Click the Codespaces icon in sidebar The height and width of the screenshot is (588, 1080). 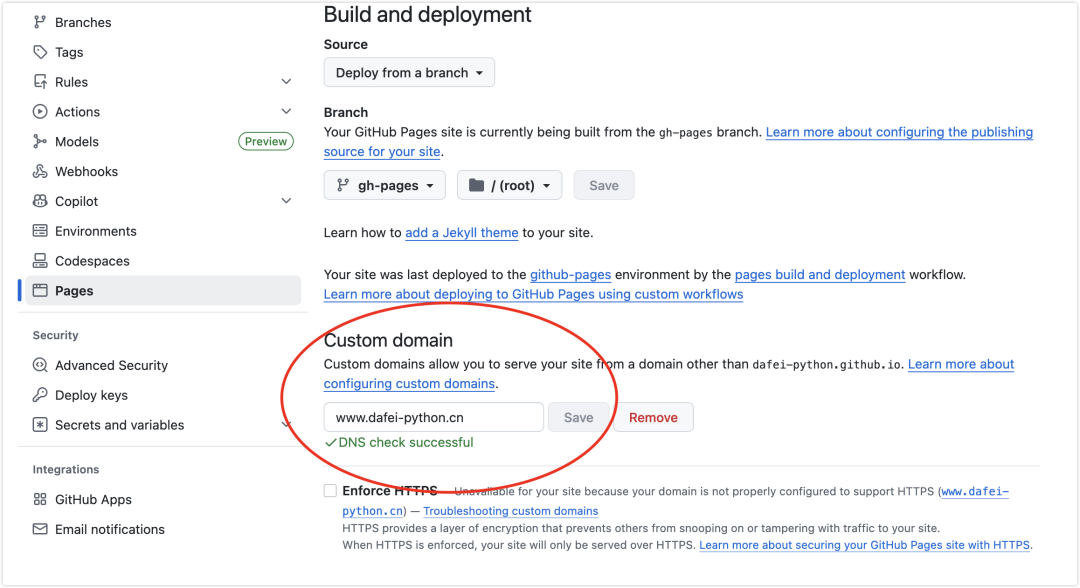pos(40,261)
